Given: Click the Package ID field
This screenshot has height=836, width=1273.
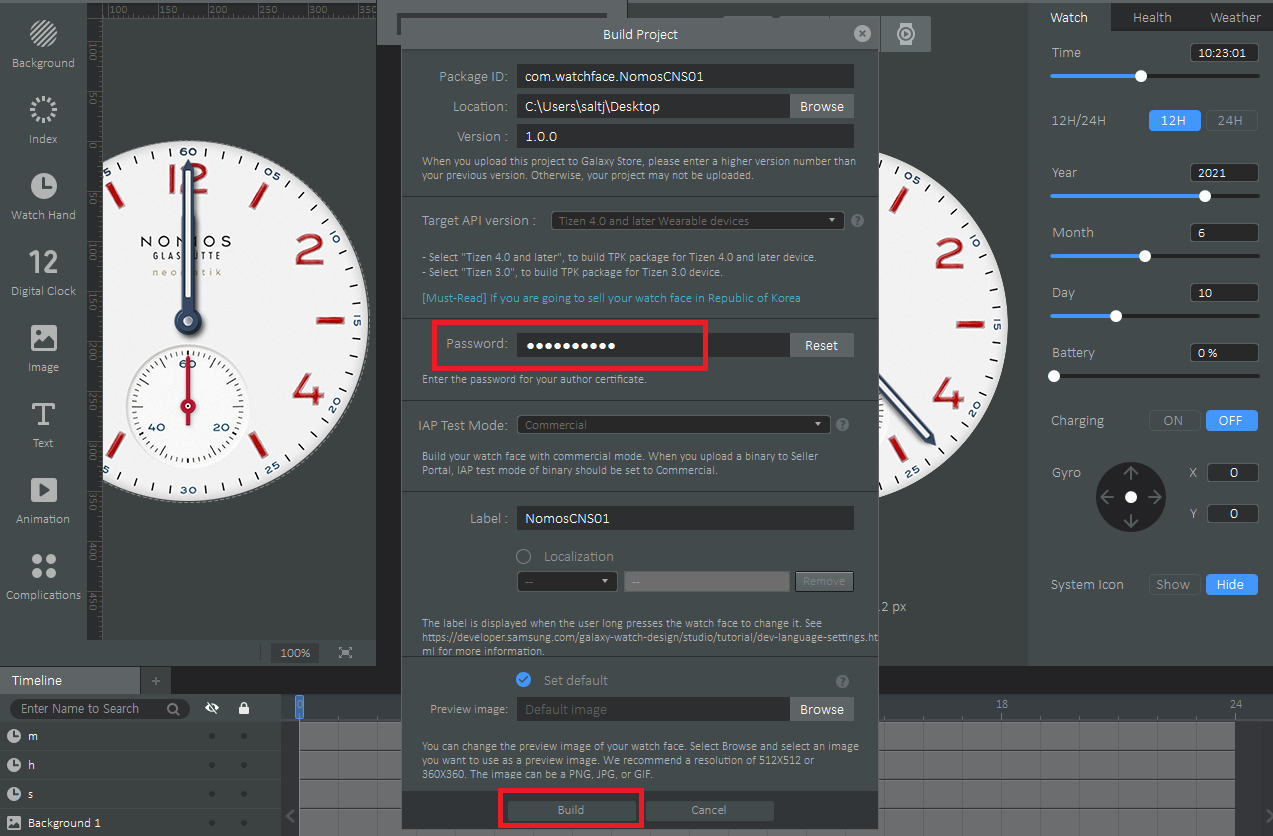Looking at the screenshot, I should (685, 76).
